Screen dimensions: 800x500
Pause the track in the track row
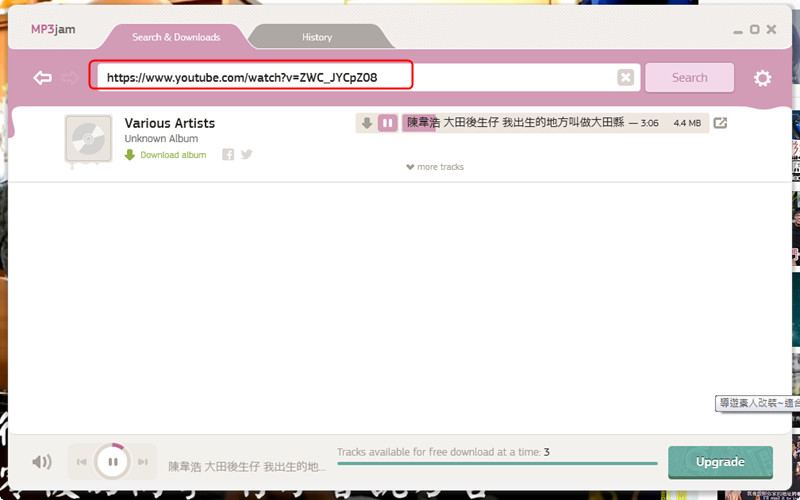pyautogui.click(x=388, y=123)
